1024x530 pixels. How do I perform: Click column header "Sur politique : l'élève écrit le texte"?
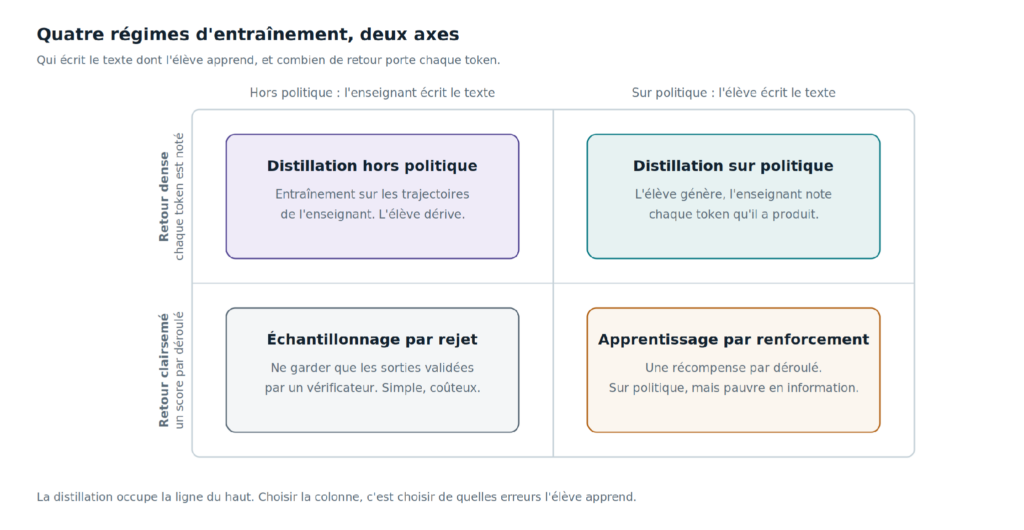click(733, 93)
